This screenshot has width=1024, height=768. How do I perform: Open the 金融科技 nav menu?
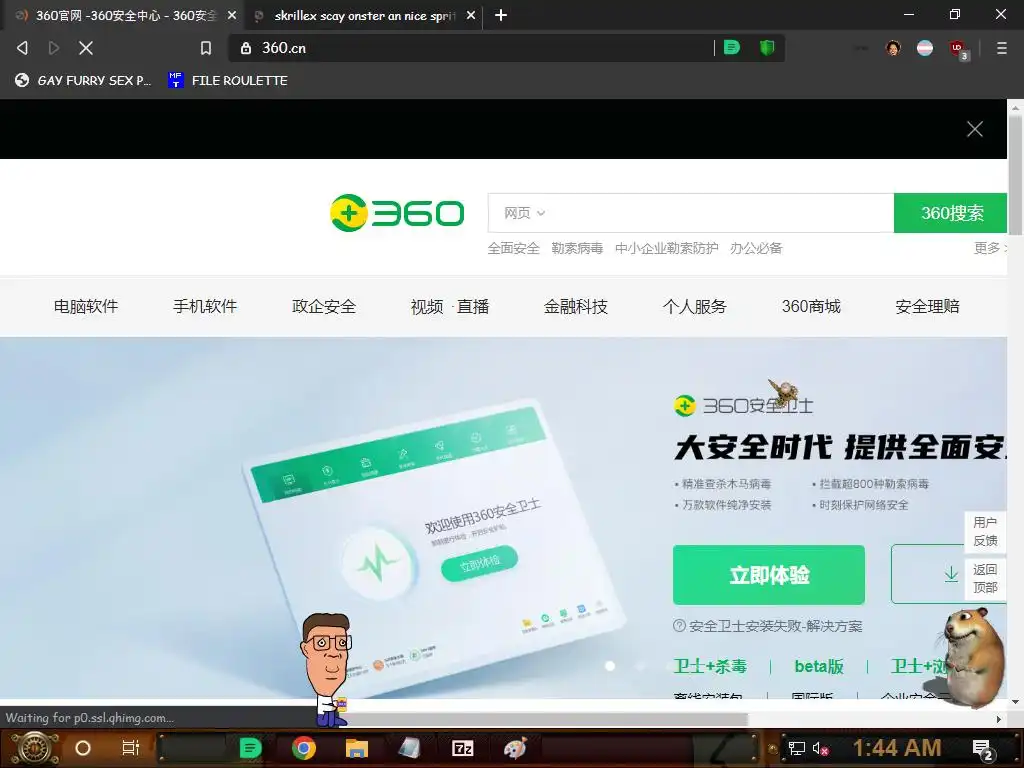click(x=576, y=306)
